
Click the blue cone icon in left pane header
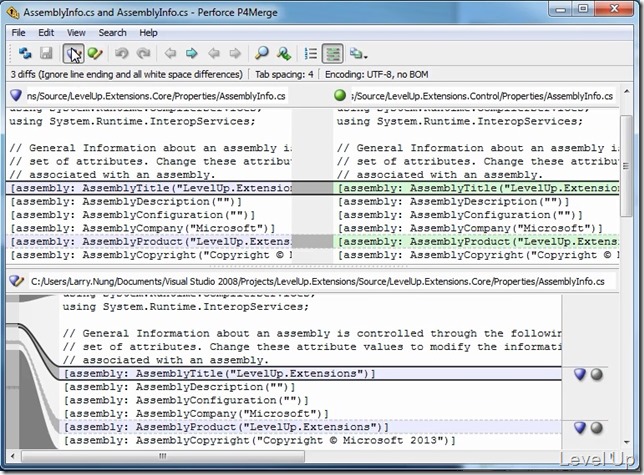coord(16,96)
